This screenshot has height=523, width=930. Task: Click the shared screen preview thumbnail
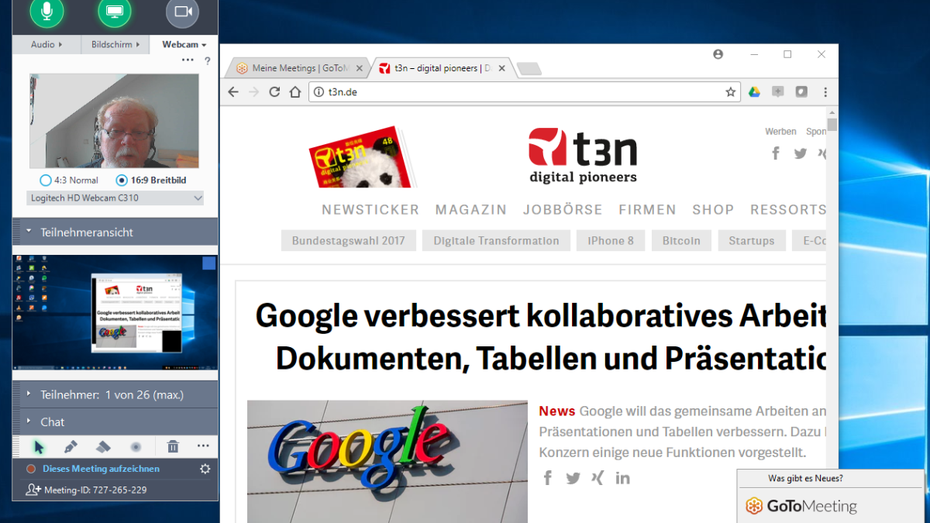tap(115, 312)
